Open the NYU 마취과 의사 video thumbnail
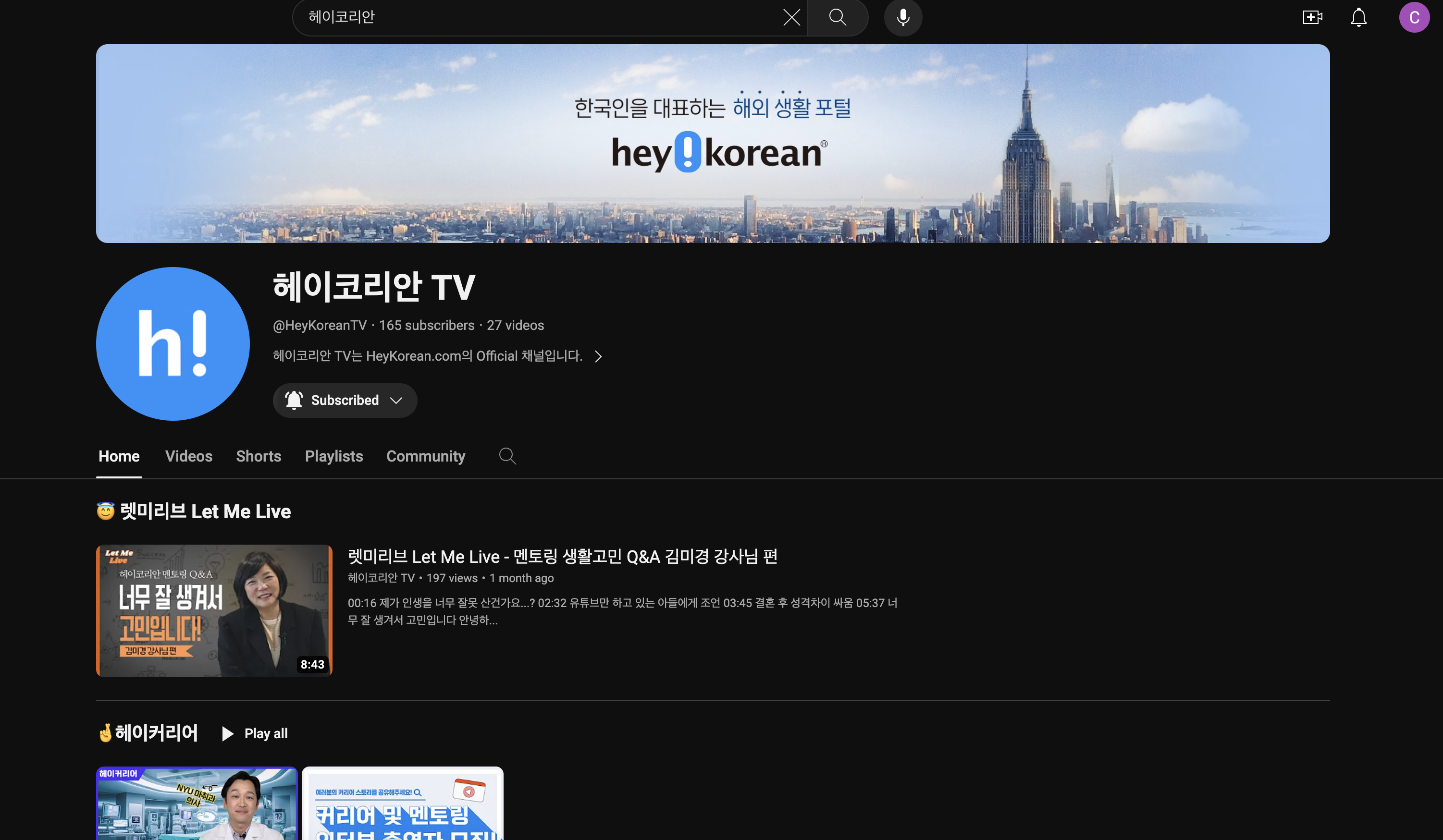The height and width of the screenshot is (840, 1443). click(x=197, y=804)
